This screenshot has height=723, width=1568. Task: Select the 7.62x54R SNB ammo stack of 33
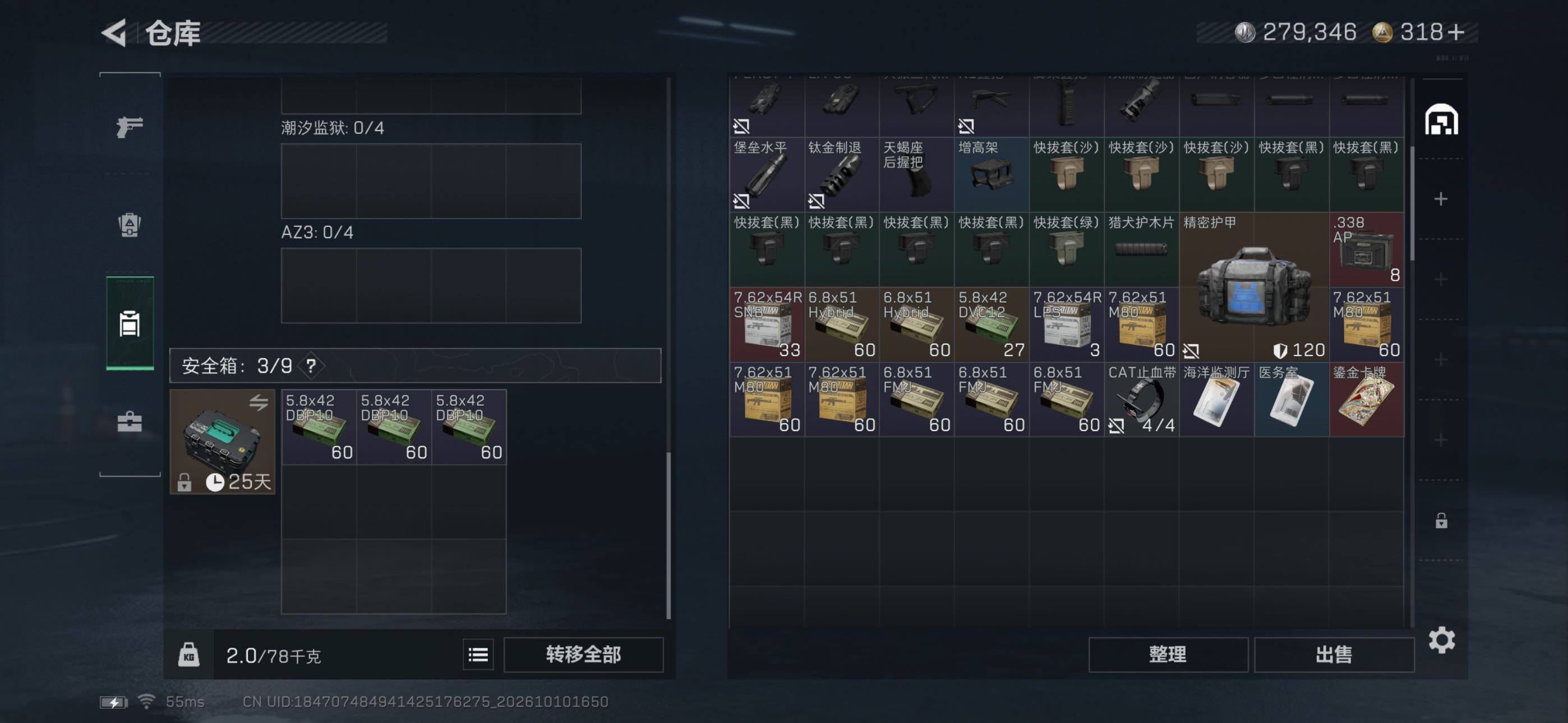pyautogui.click(x=767, y=325)
